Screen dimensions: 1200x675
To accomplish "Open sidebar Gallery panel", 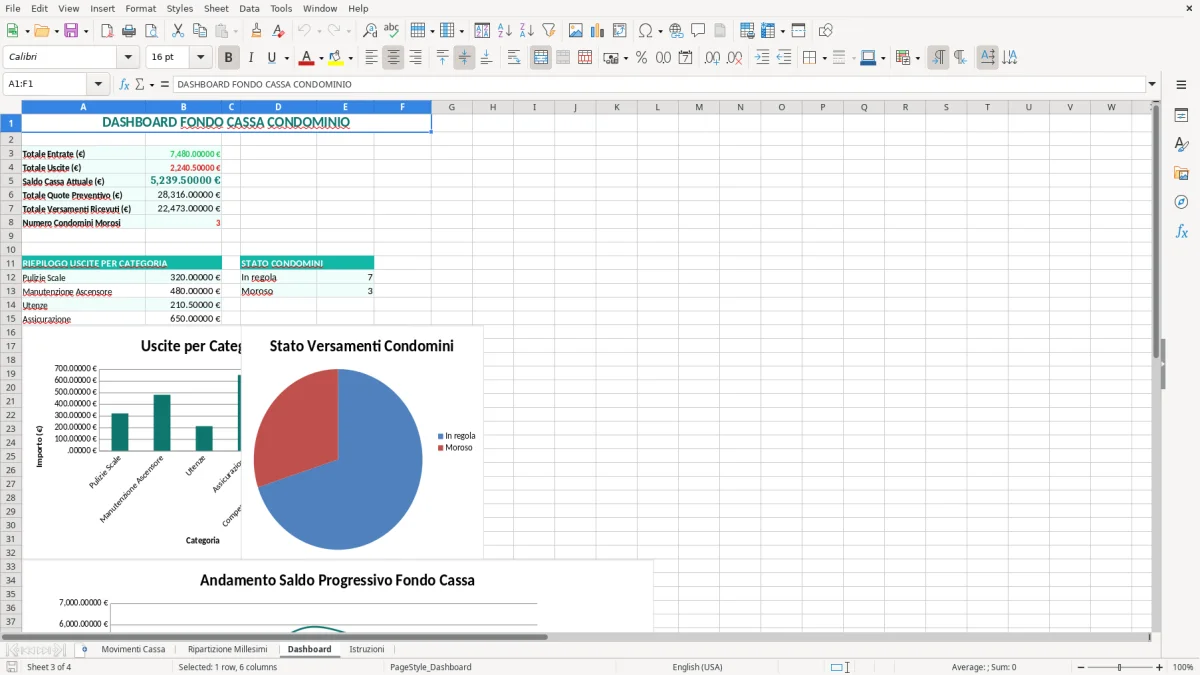I will (x=1181, y=173).
